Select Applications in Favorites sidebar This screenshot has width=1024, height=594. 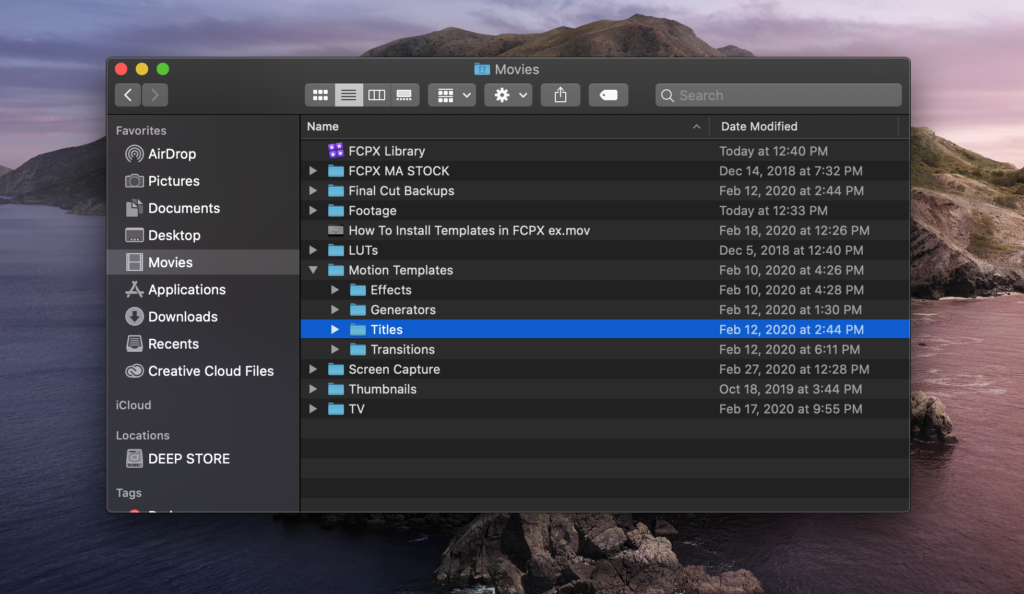click(186, 290)
